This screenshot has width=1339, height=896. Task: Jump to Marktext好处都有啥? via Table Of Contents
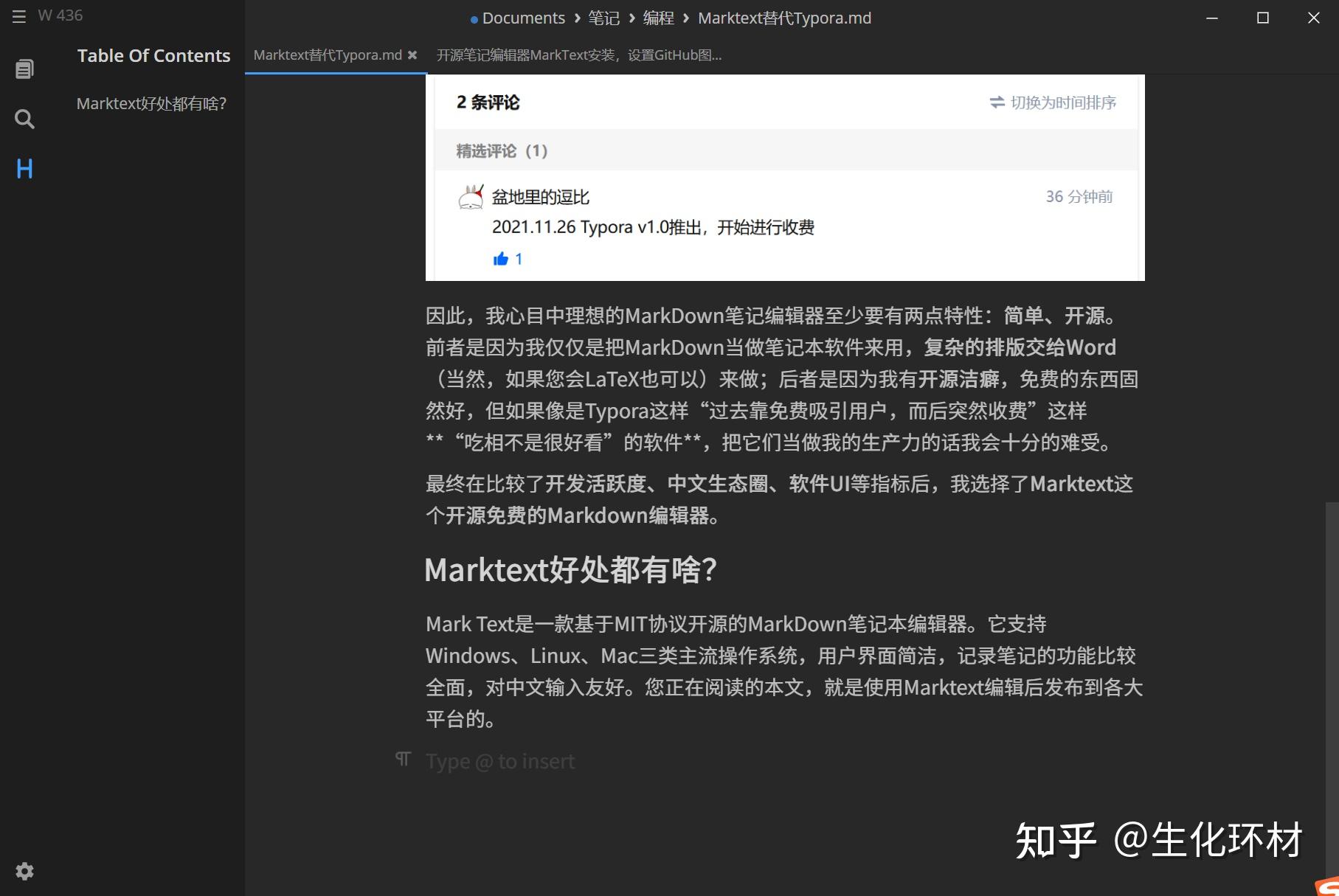click(152, 103)
